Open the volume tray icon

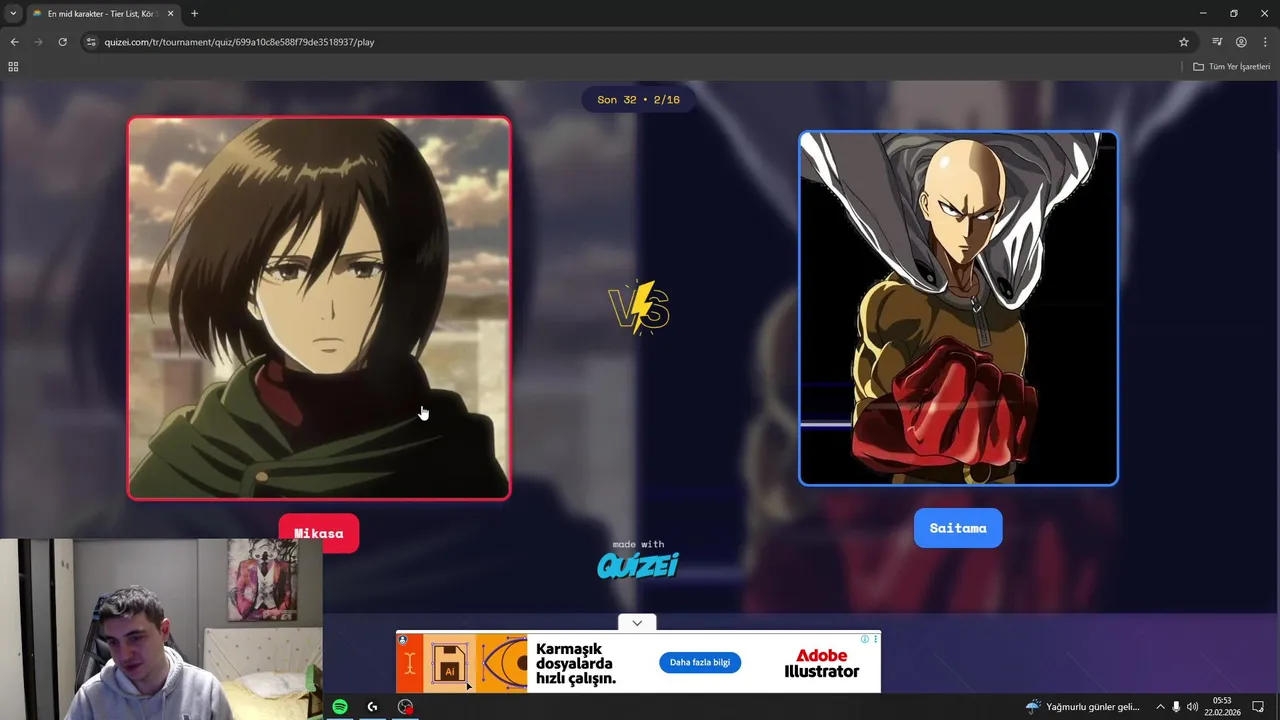tap(1192, 707)
